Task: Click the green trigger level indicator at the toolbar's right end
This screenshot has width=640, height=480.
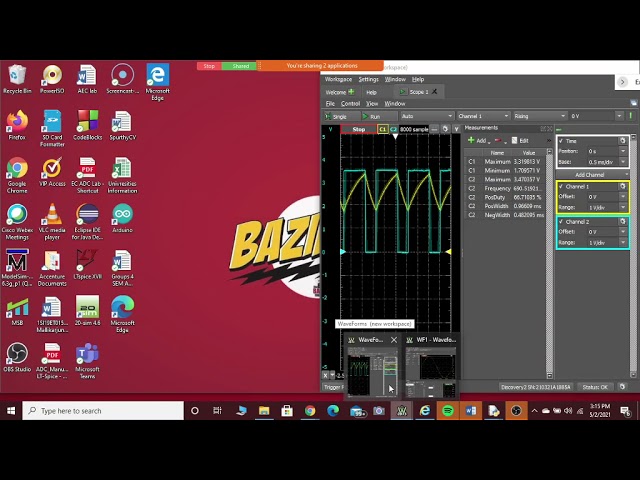Action: 631,116
